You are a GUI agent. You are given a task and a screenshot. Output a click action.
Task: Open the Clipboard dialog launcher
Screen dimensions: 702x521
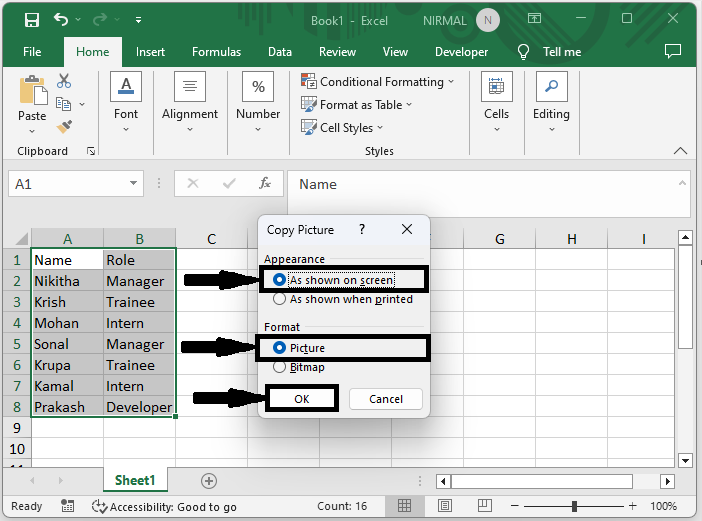point(91,151)
